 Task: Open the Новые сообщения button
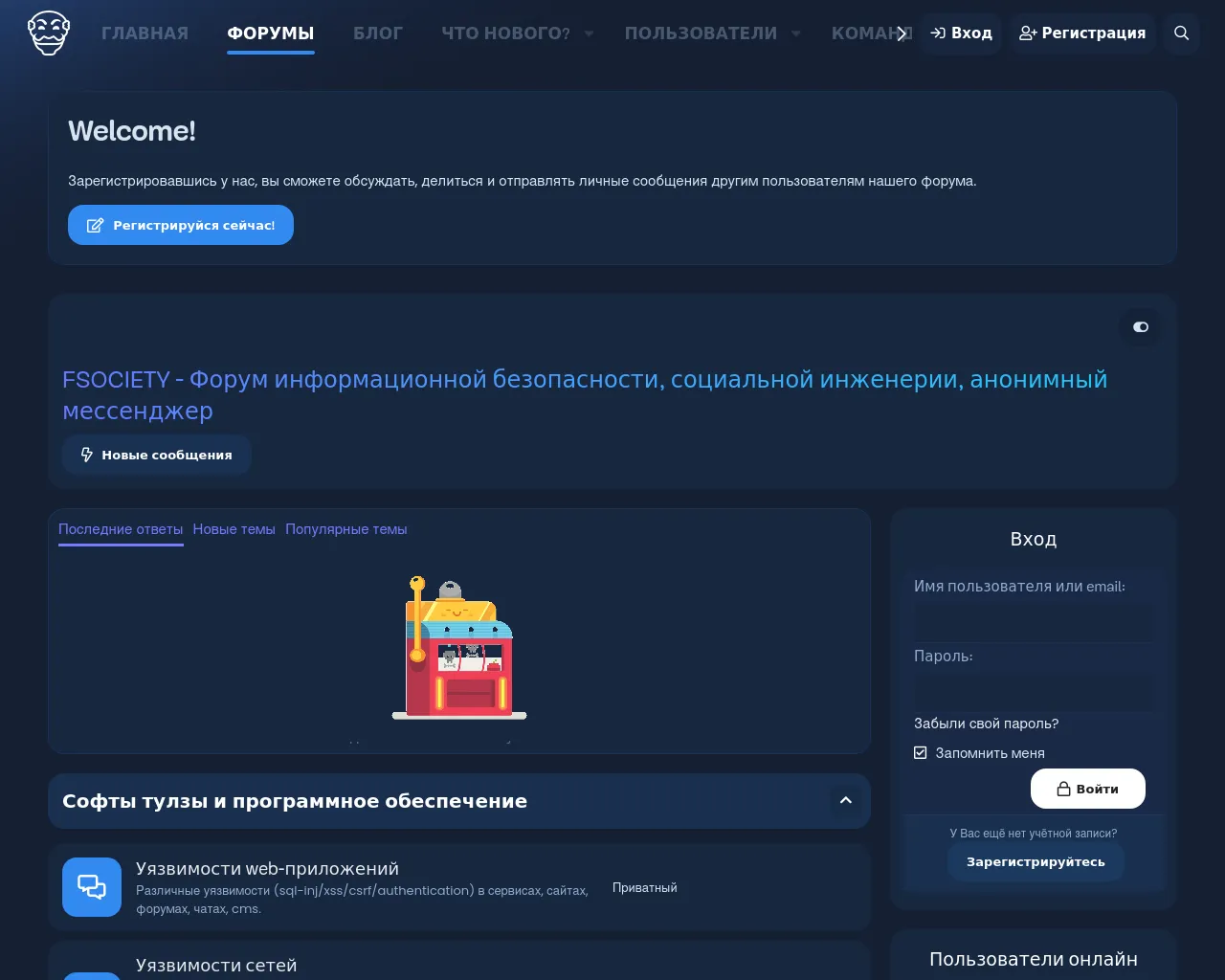157,455
